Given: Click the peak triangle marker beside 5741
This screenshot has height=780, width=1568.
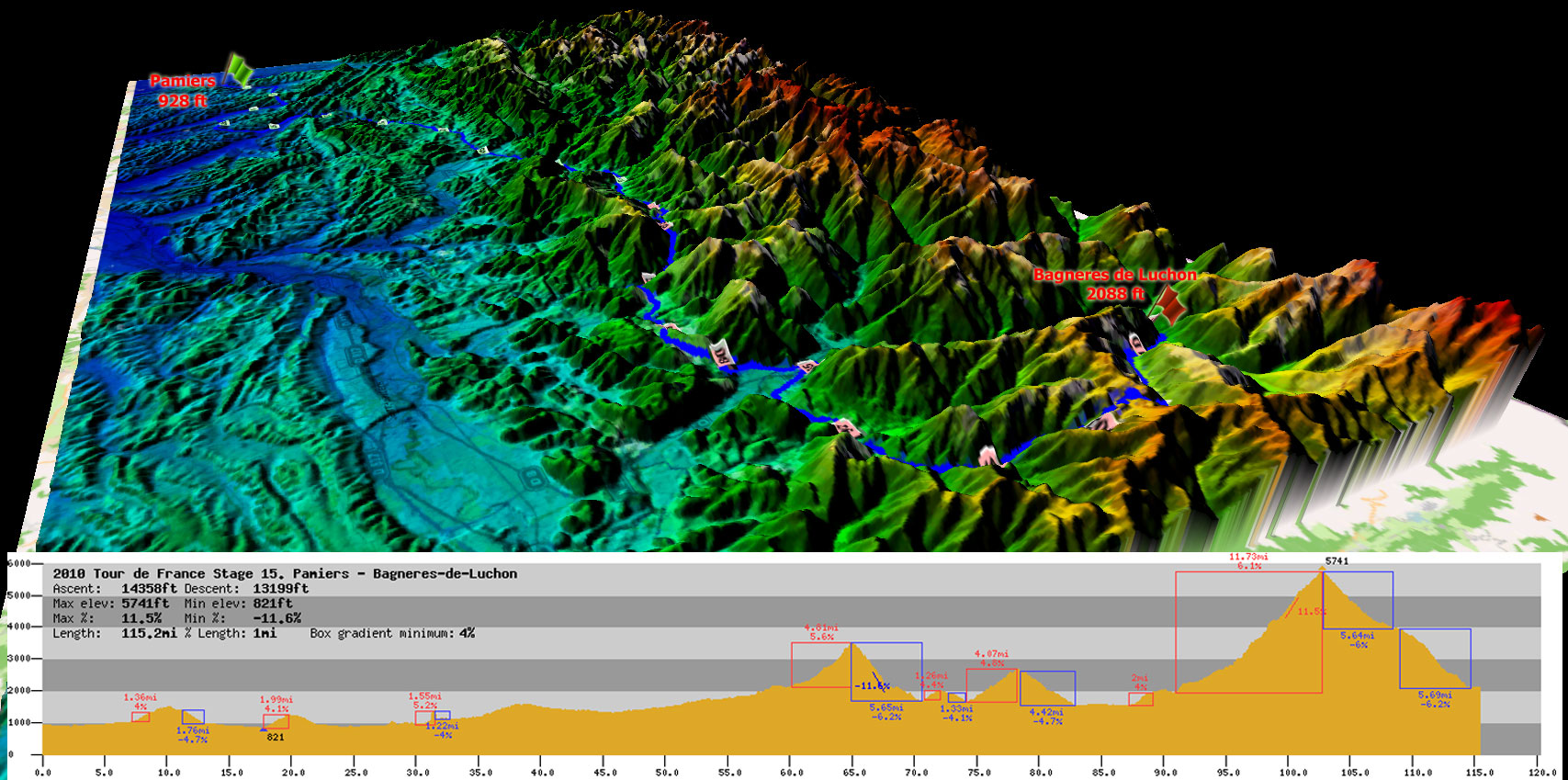Looking at the screenshot, I should tap(1322, 568).
